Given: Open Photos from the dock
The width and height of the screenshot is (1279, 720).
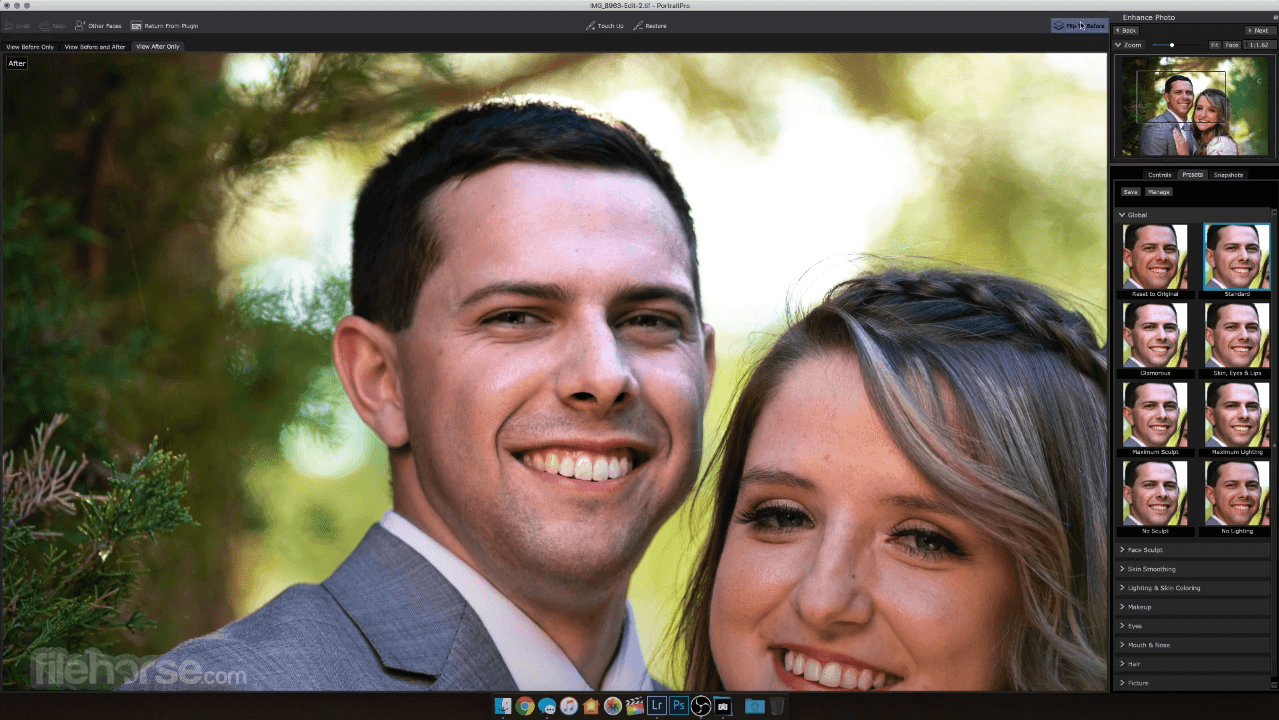Looking at the screenshot, I should (x=613, y=706).
